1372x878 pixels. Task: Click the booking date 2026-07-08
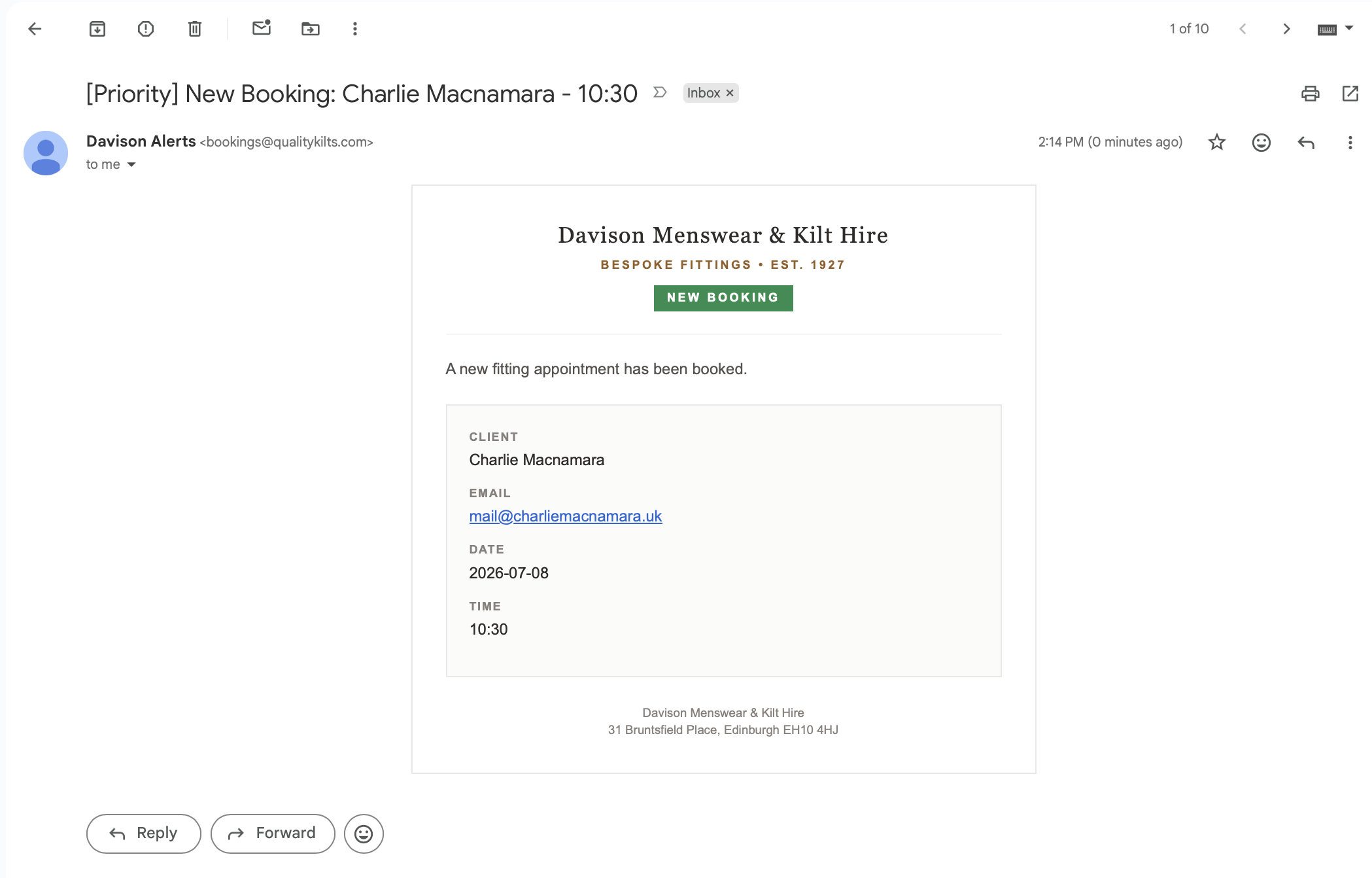509,573
